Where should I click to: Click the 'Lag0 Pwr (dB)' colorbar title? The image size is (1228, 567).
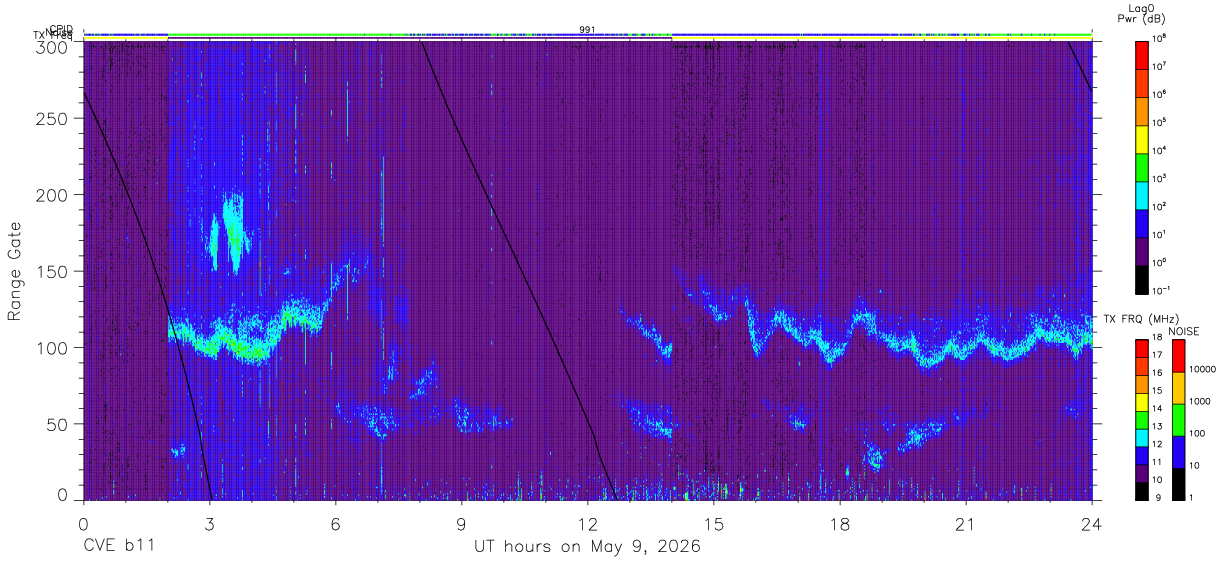point(1141,13)
